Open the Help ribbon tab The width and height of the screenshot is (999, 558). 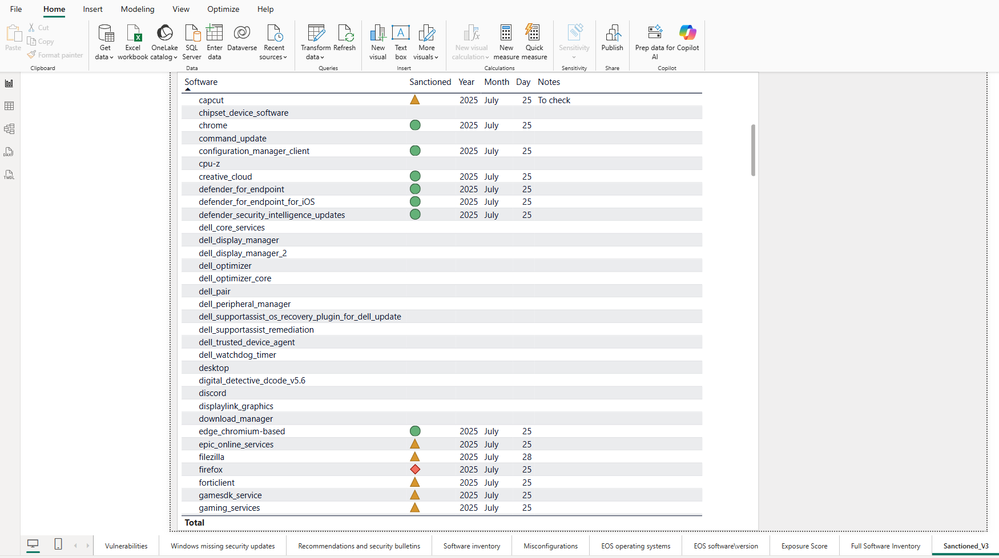click(x=266, y=9)
